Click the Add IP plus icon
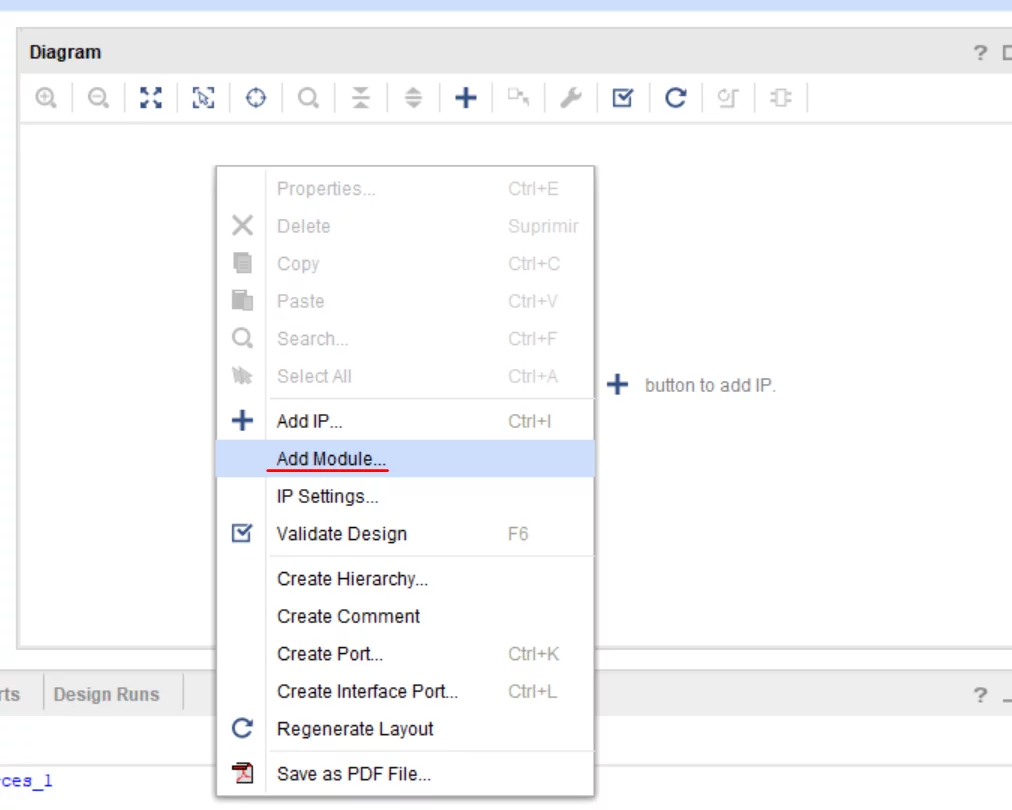Image resolution: width=1012 pixels, height=810 pixels. (464, 97)
